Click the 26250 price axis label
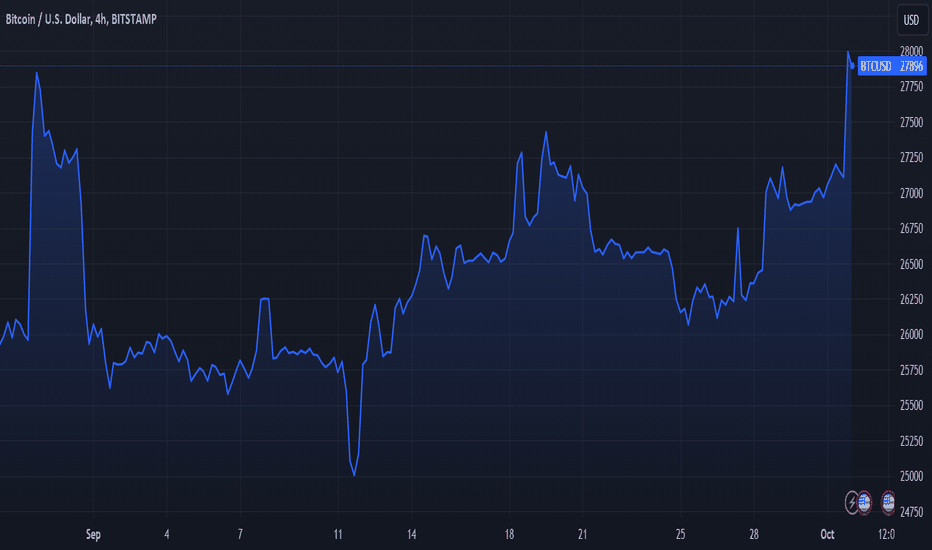 pyautogui.click(x=911, y=299)
